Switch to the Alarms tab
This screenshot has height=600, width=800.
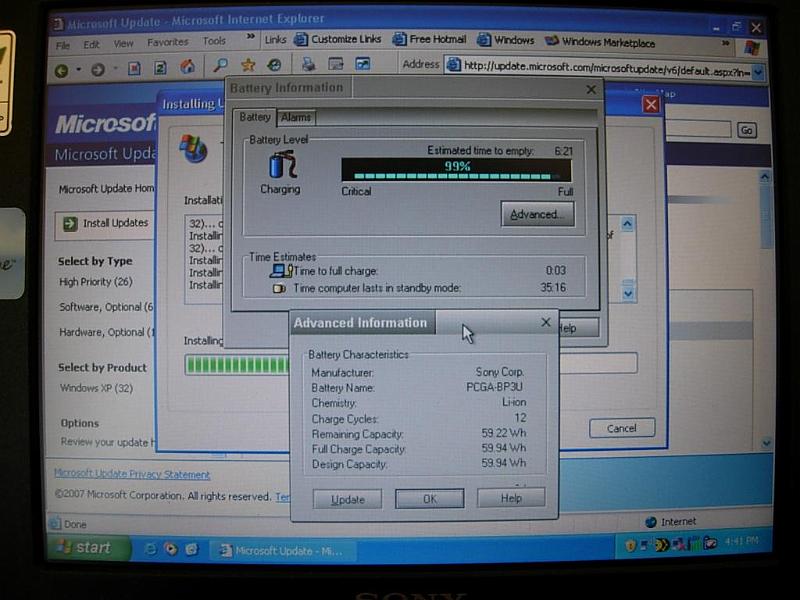296,118
